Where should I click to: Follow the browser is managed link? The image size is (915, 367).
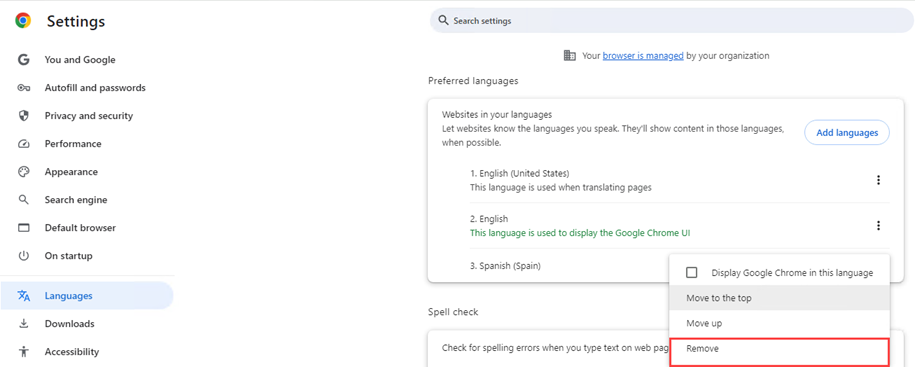click(x=643, y=56)
